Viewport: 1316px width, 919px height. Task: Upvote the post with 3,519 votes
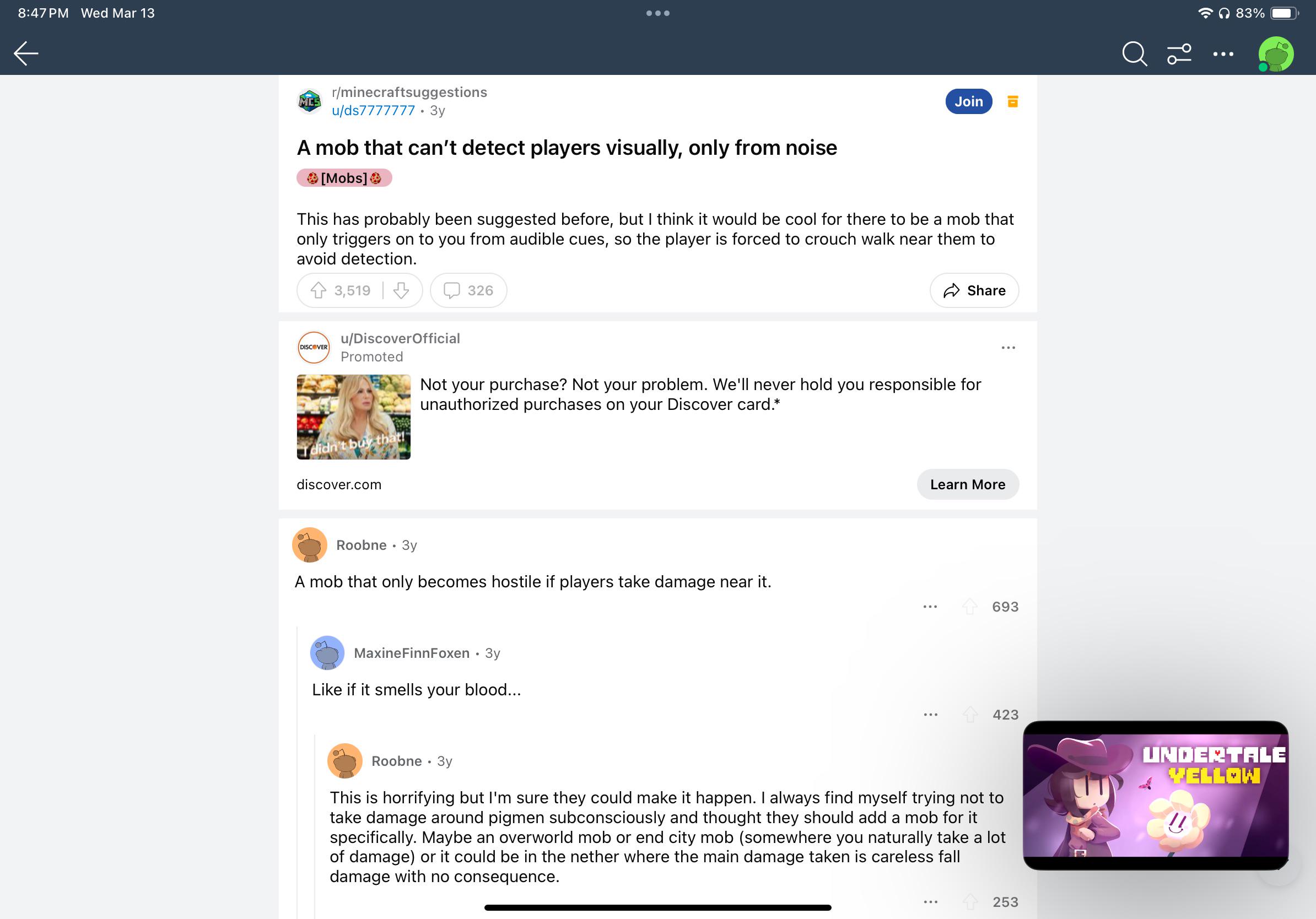pyautogui.click(x=319, y=290)
